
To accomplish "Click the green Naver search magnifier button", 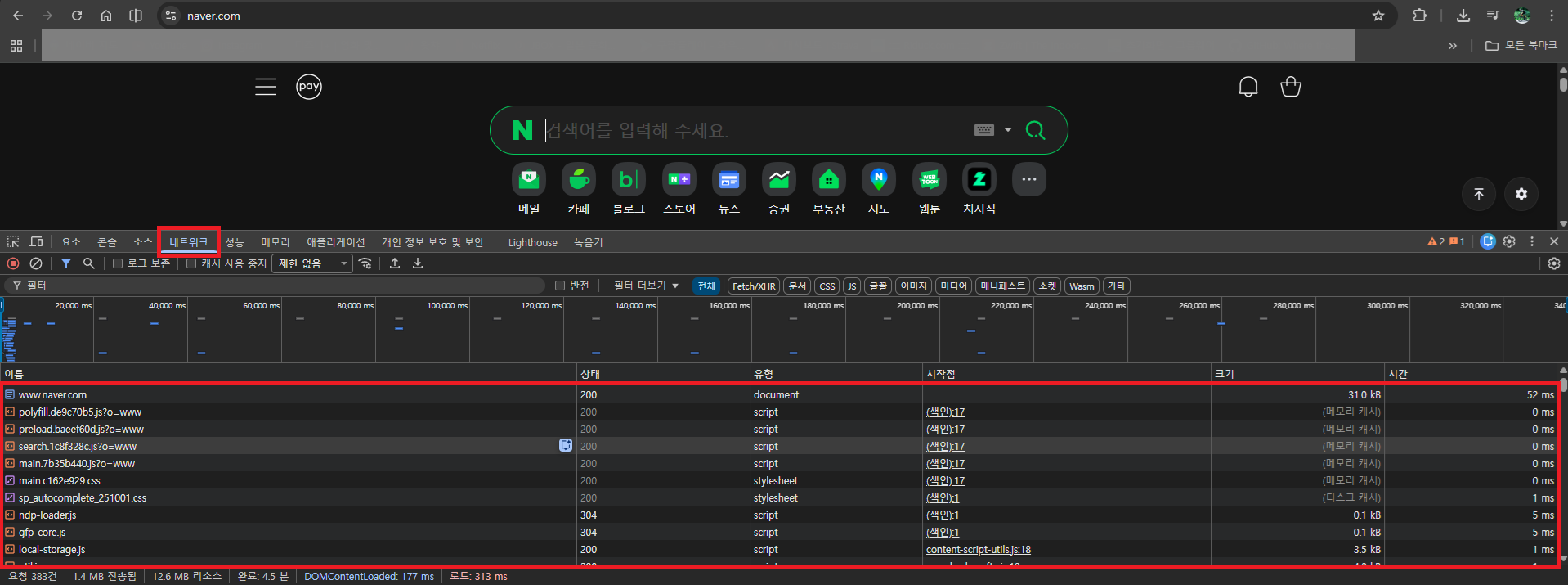I will pos(1036,130).
